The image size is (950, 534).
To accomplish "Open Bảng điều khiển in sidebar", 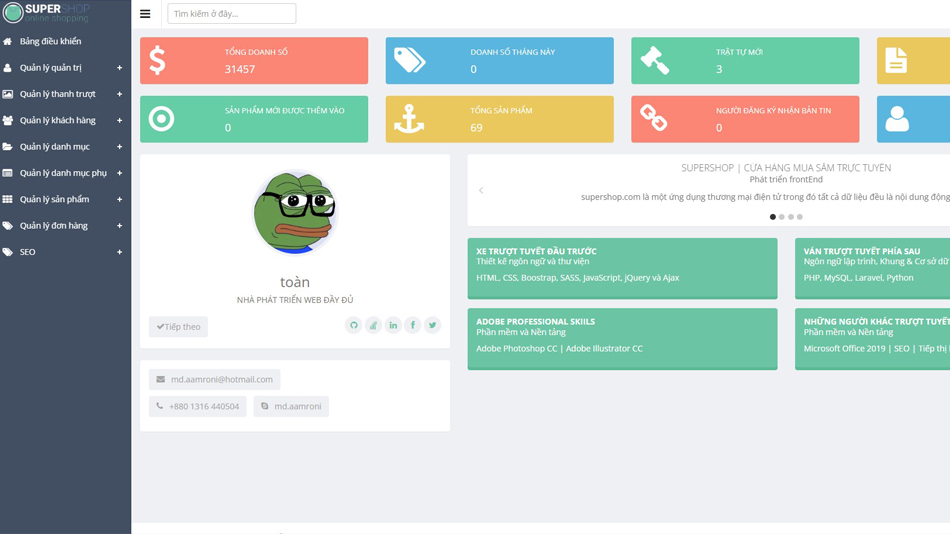I will click(50, 41).
